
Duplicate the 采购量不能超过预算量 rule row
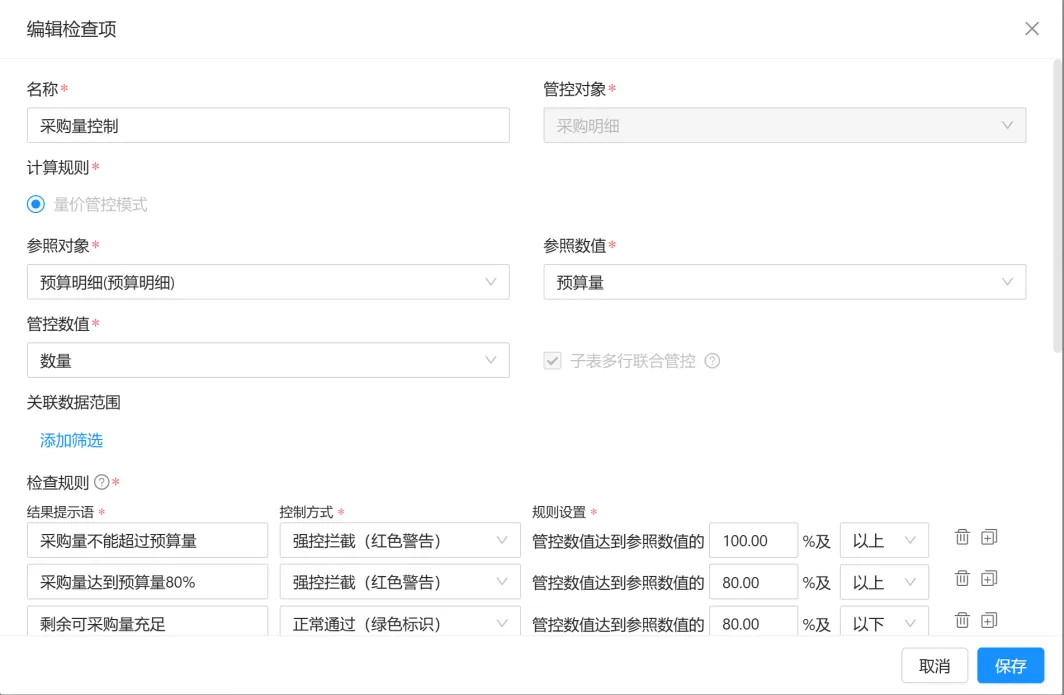tap(989, 537)
